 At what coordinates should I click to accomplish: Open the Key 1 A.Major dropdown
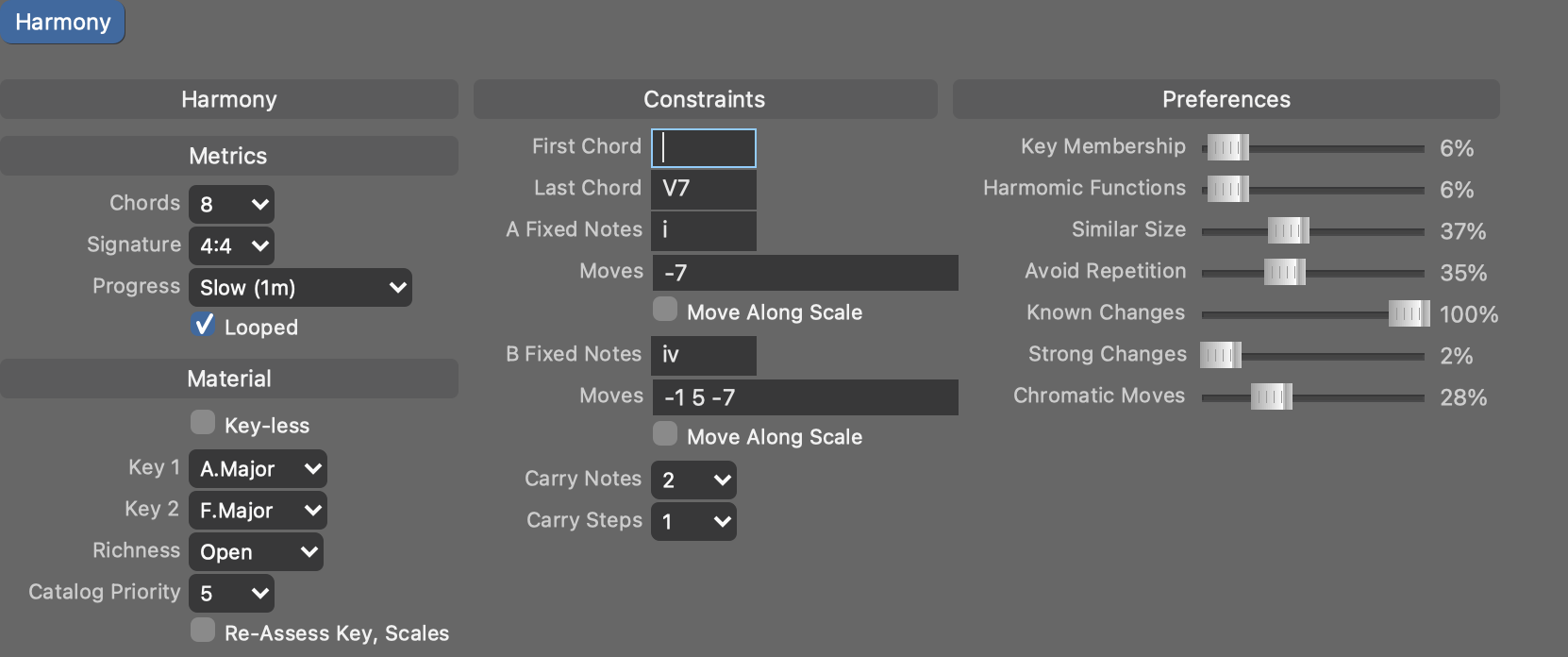[x=258, y=469]
